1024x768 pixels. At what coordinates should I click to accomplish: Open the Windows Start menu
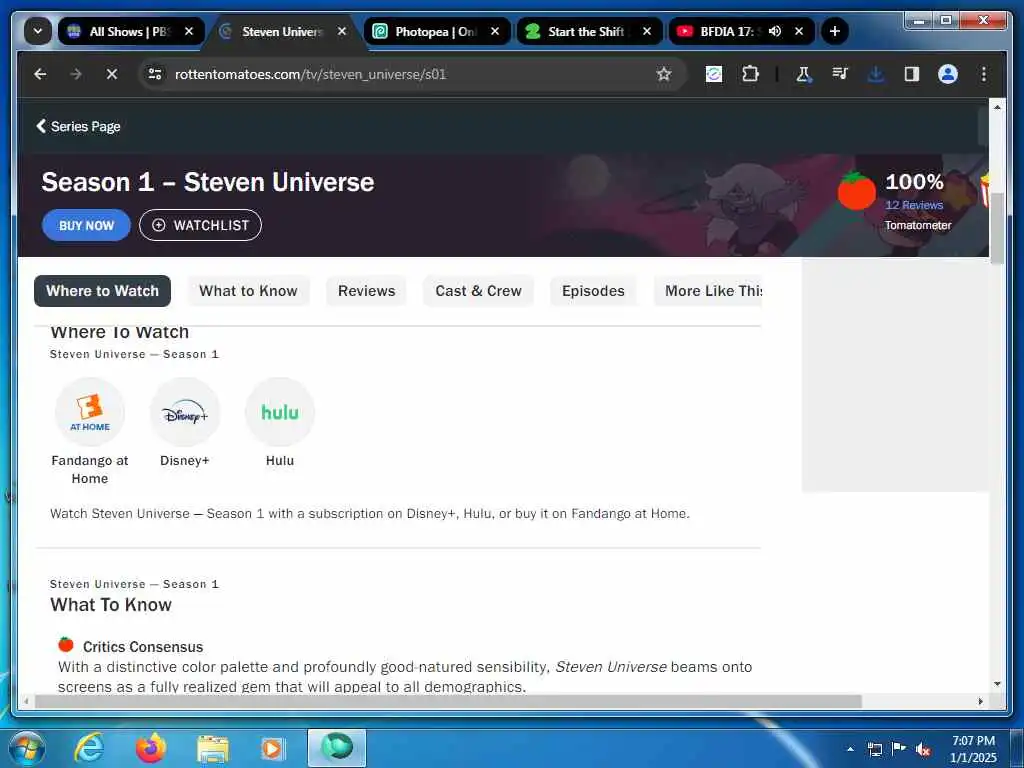pos(27,748)
